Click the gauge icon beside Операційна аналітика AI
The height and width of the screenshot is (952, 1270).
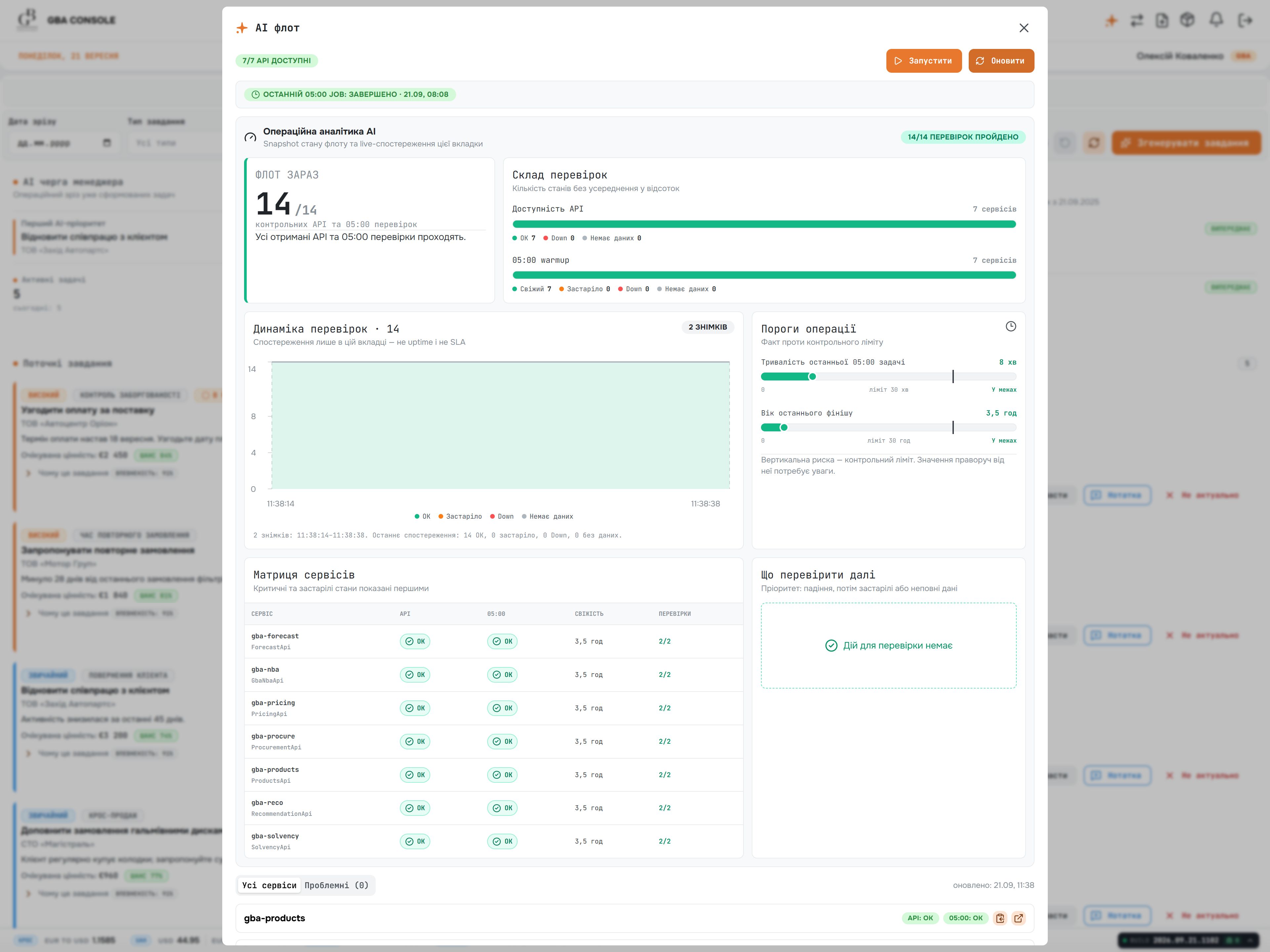250,137
